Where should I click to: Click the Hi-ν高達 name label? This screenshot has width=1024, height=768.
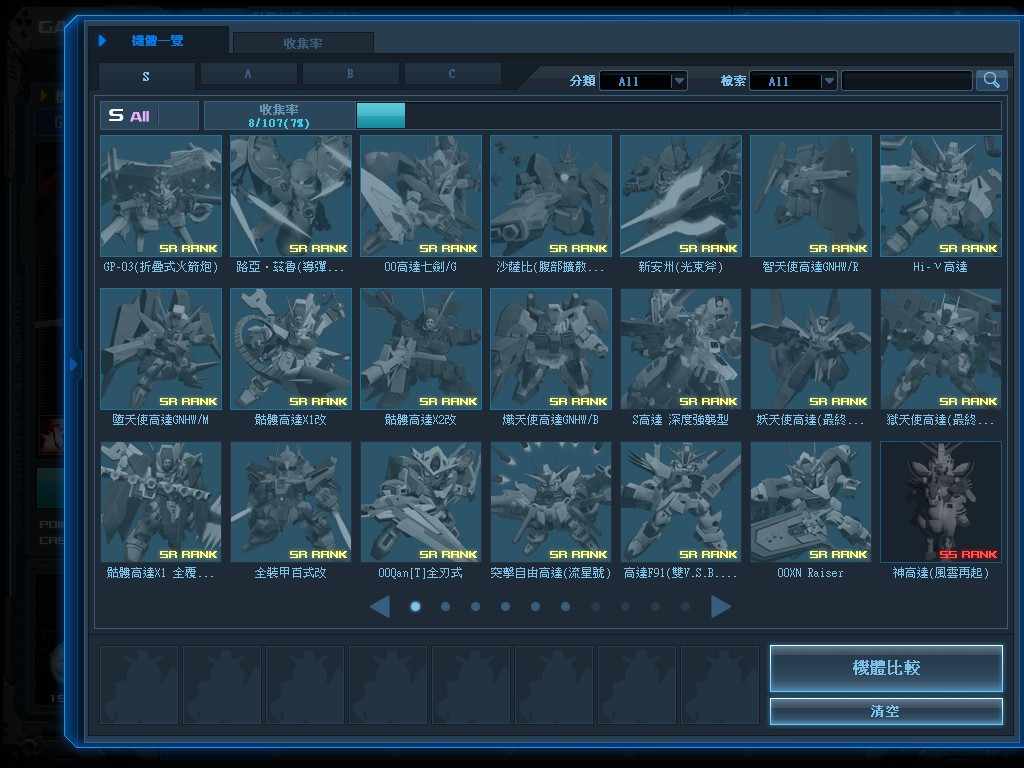(x=940, y=267)
